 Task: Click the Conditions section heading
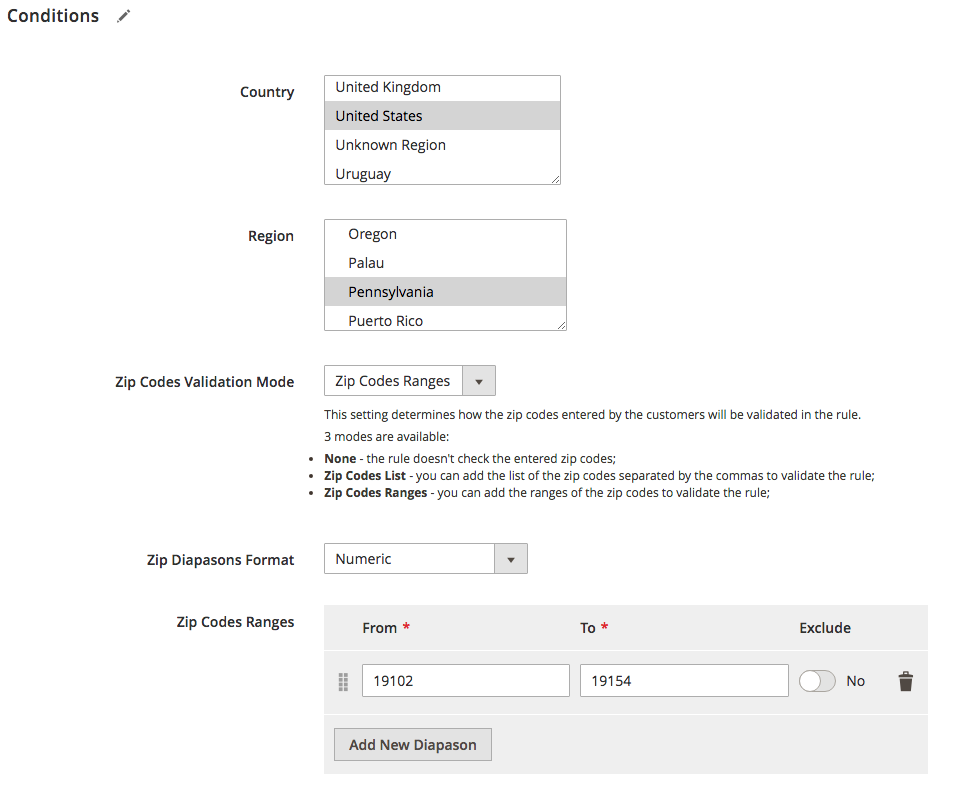pos(53,16)
